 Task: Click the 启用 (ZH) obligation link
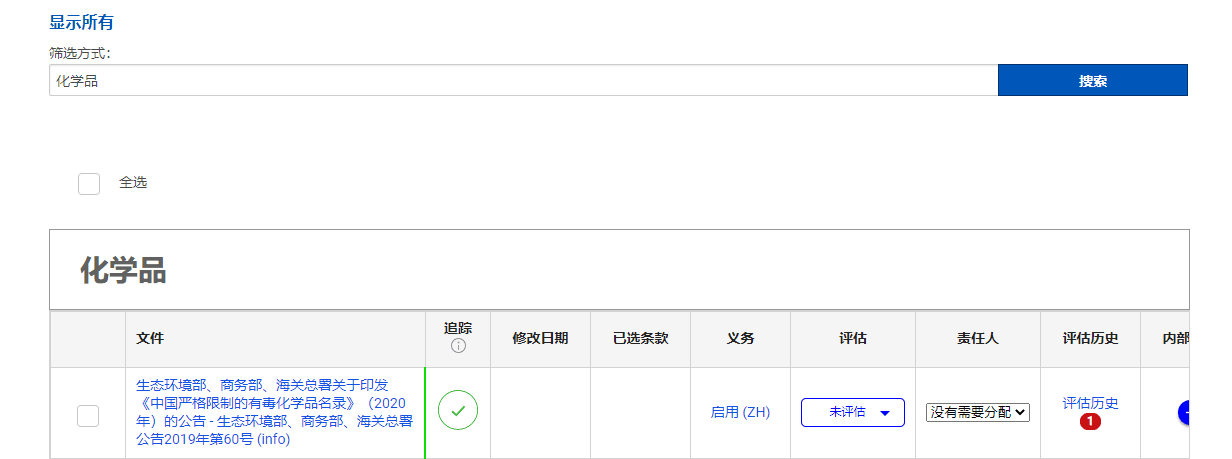tap(740, 412)
